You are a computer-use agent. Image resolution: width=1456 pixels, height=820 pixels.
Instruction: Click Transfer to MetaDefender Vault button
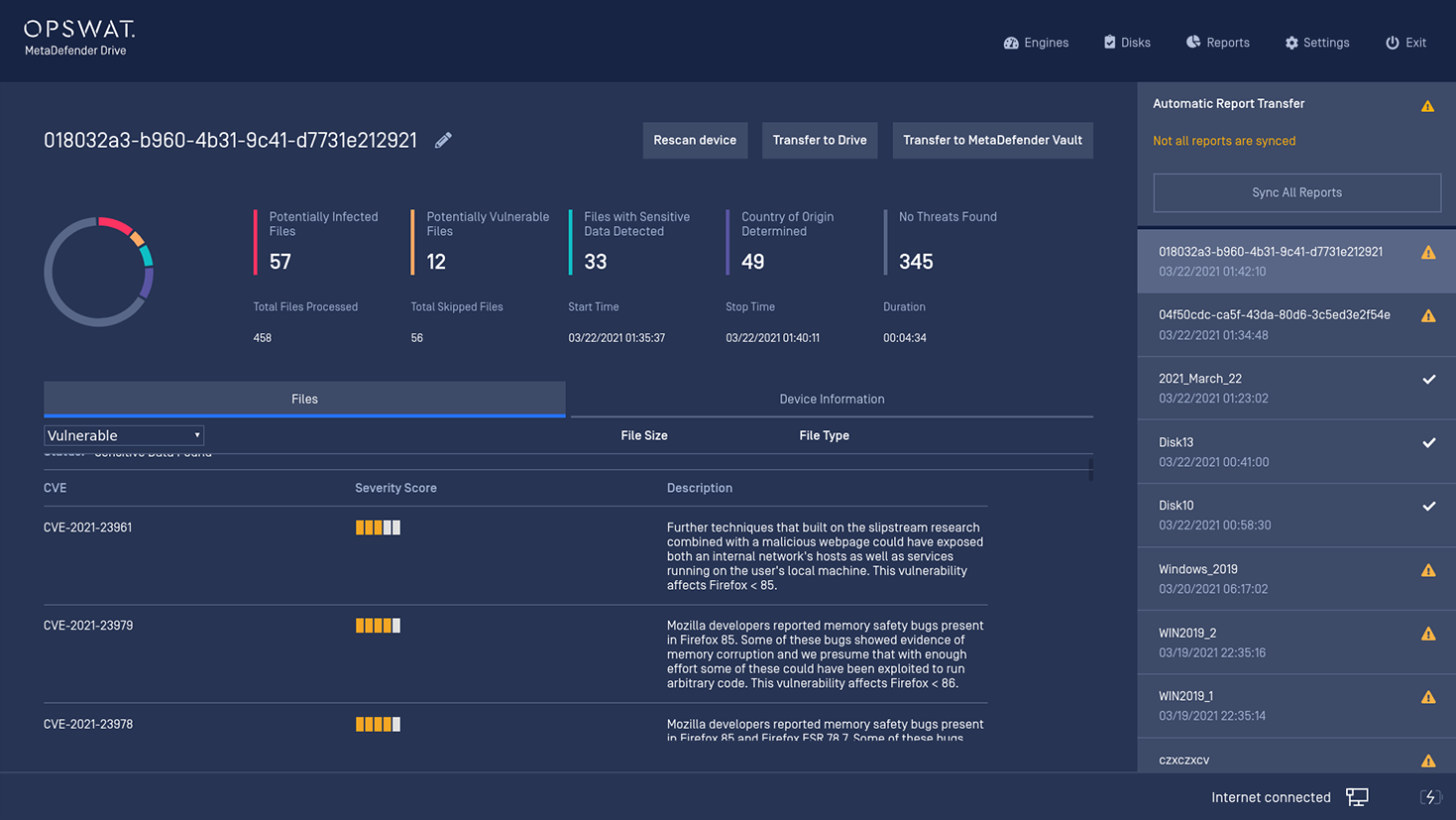992,140
